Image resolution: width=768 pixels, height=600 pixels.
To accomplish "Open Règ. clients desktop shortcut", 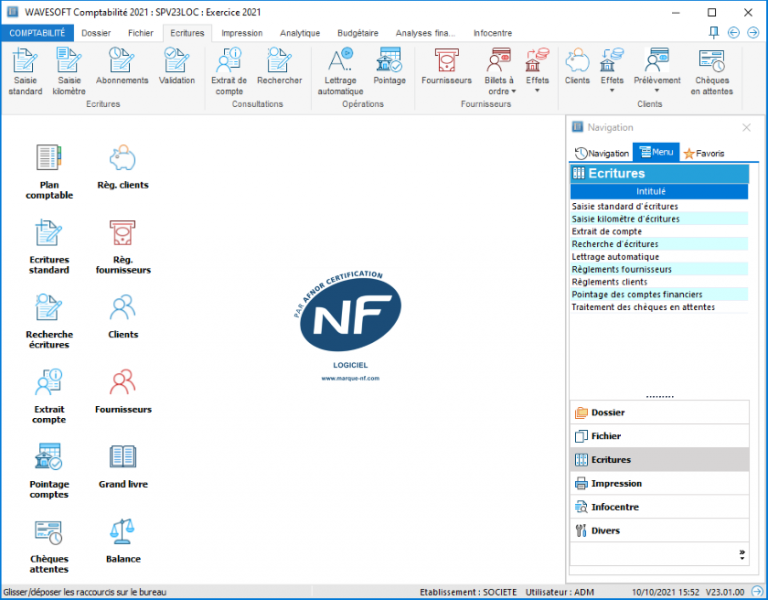I will coord(122,167).
